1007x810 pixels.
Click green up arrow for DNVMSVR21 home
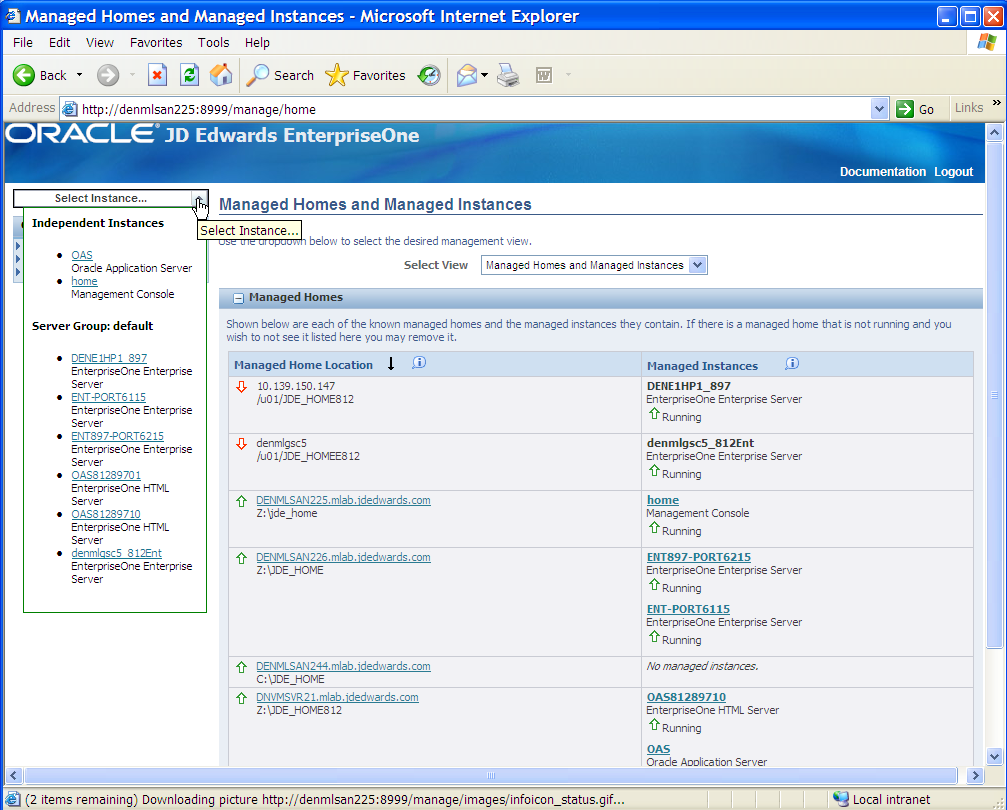241,698
